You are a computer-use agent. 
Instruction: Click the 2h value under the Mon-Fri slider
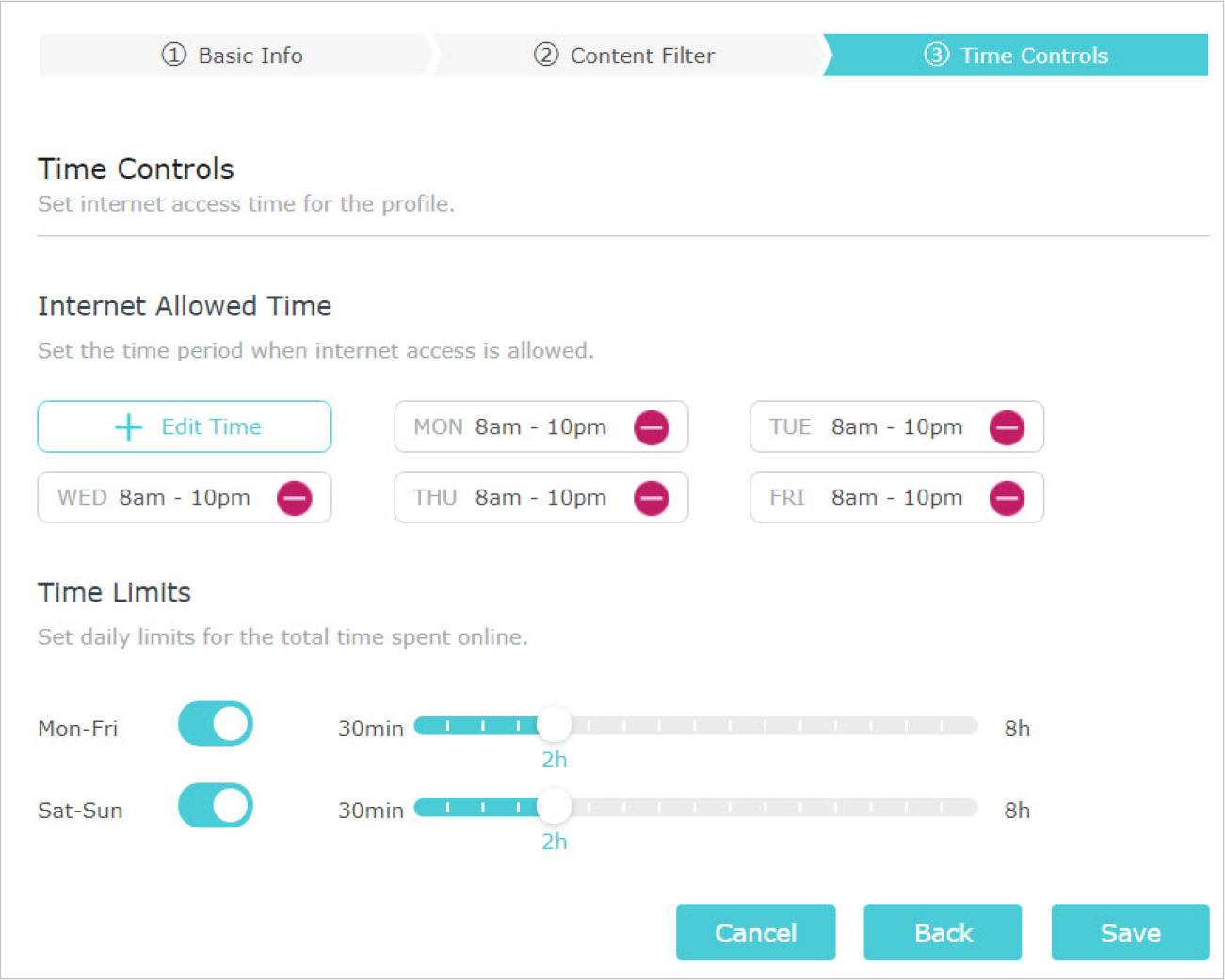click(555, 760)
